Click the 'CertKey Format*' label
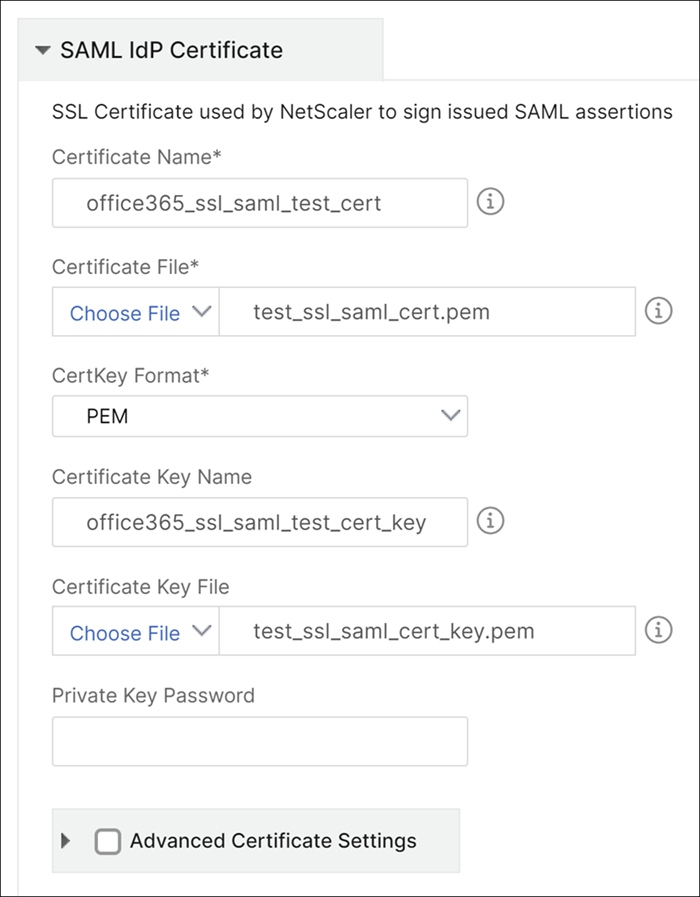This screenshot has height=897, width=700. [x=131, y=376]
